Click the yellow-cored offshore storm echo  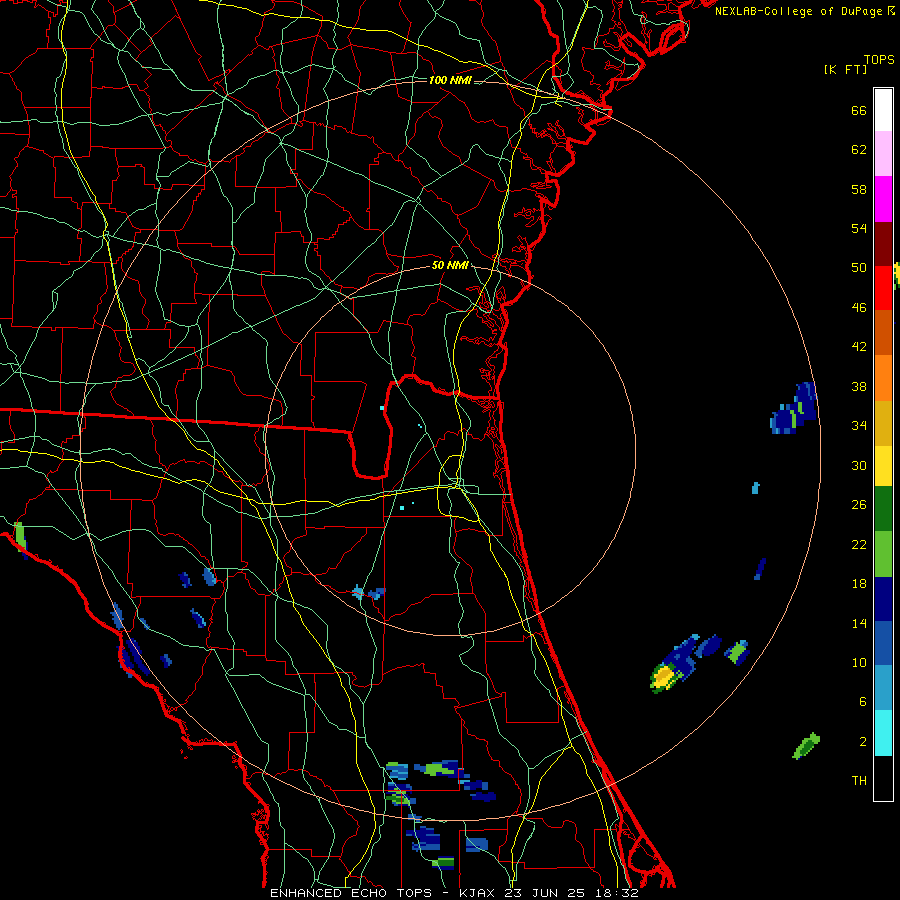[x=673, y=666]
